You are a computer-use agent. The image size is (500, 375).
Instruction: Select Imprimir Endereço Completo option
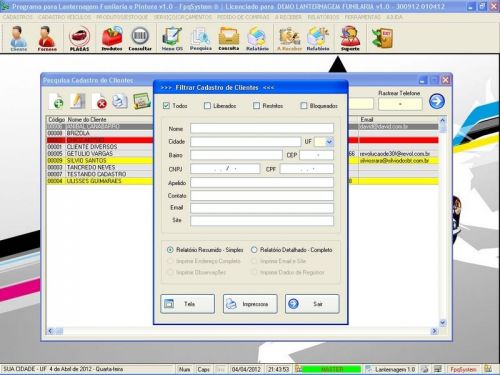170,261
